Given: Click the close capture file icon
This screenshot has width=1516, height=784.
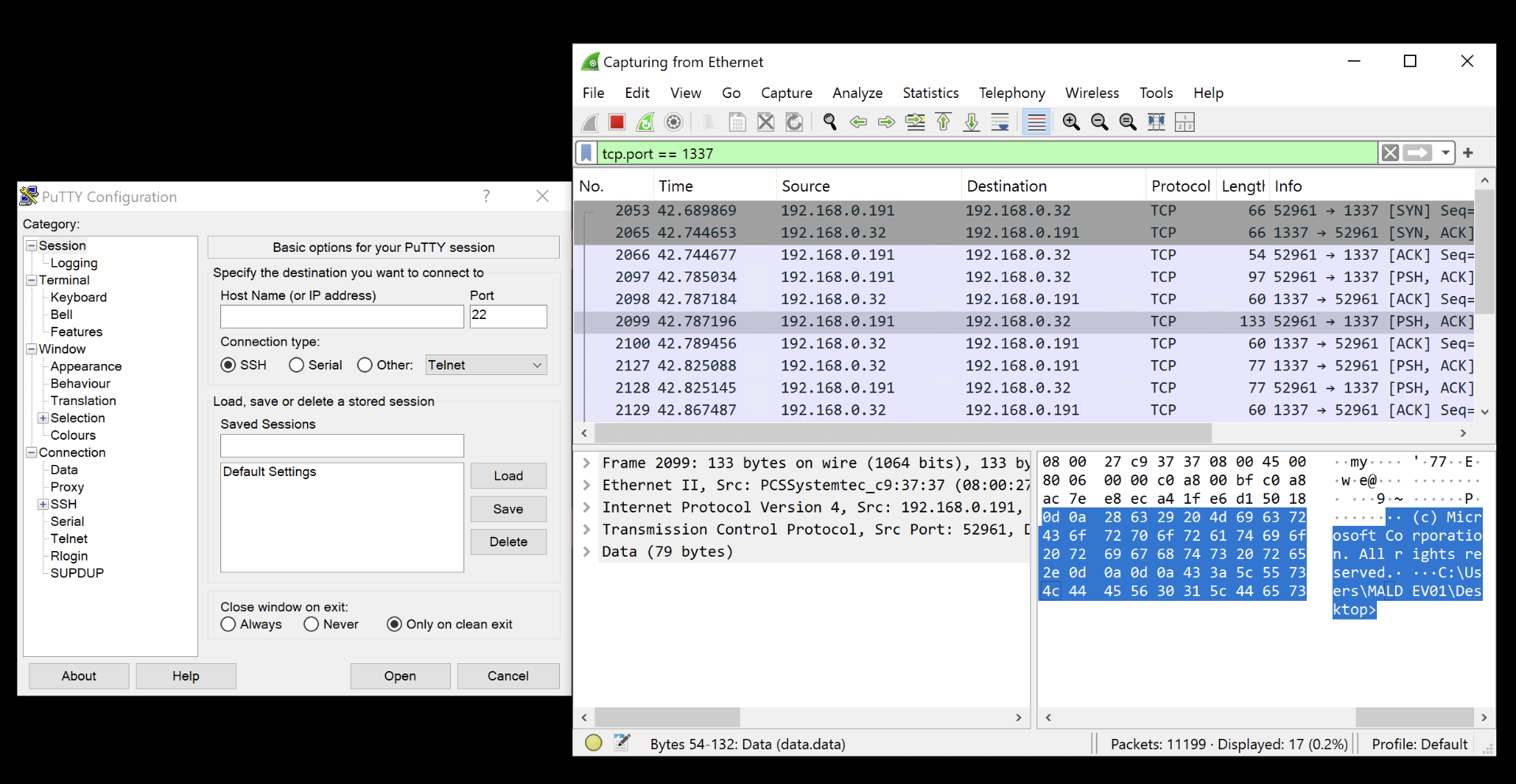Looking at the screenshot, I should 766,122.
